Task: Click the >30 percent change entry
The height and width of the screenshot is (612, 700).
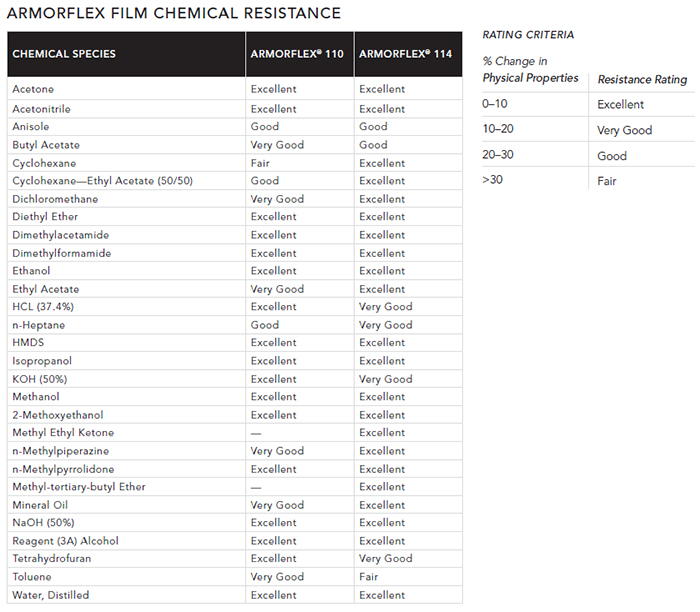Action: 493,181
